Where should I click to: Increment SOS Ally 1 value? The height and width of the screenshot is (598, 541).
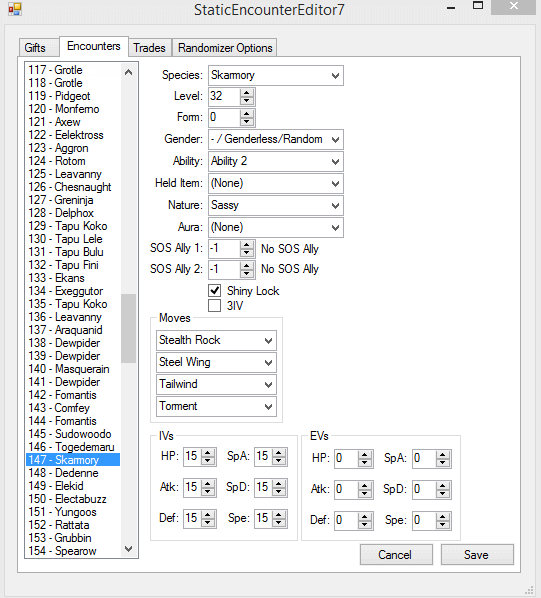point(247,245)
